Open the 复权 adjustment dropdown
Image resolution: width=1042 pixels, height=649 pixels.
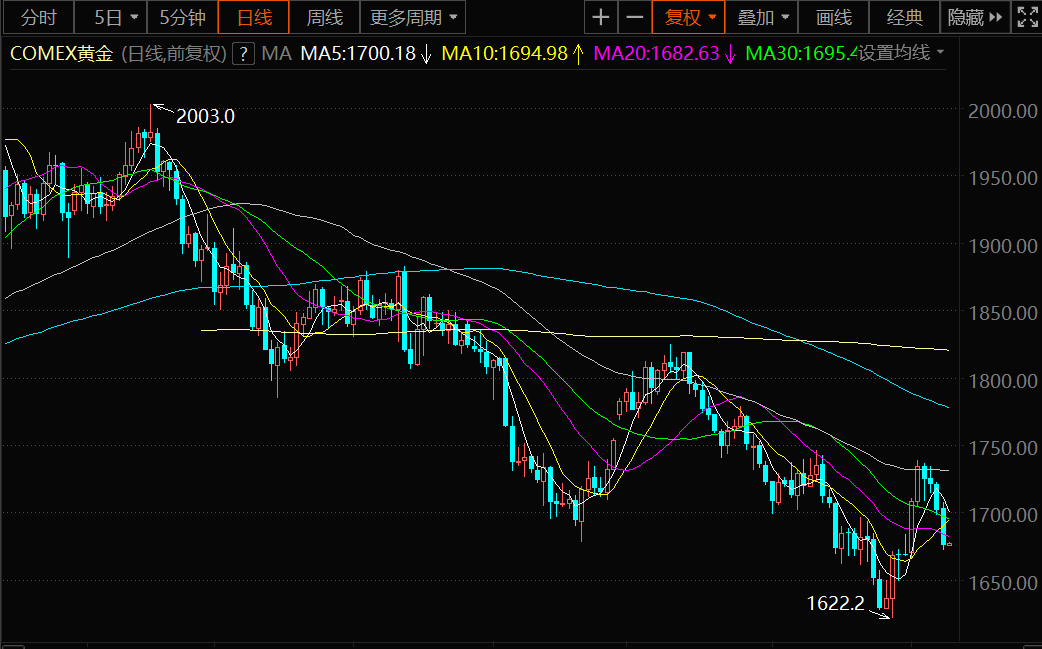(x=688, y=17)
